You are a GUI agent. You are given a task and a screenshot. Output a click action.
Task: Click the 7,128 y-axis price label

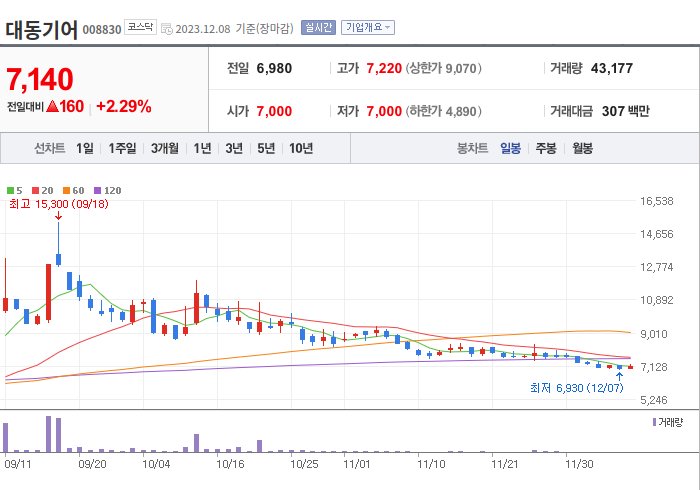click(x=654, y=367)
